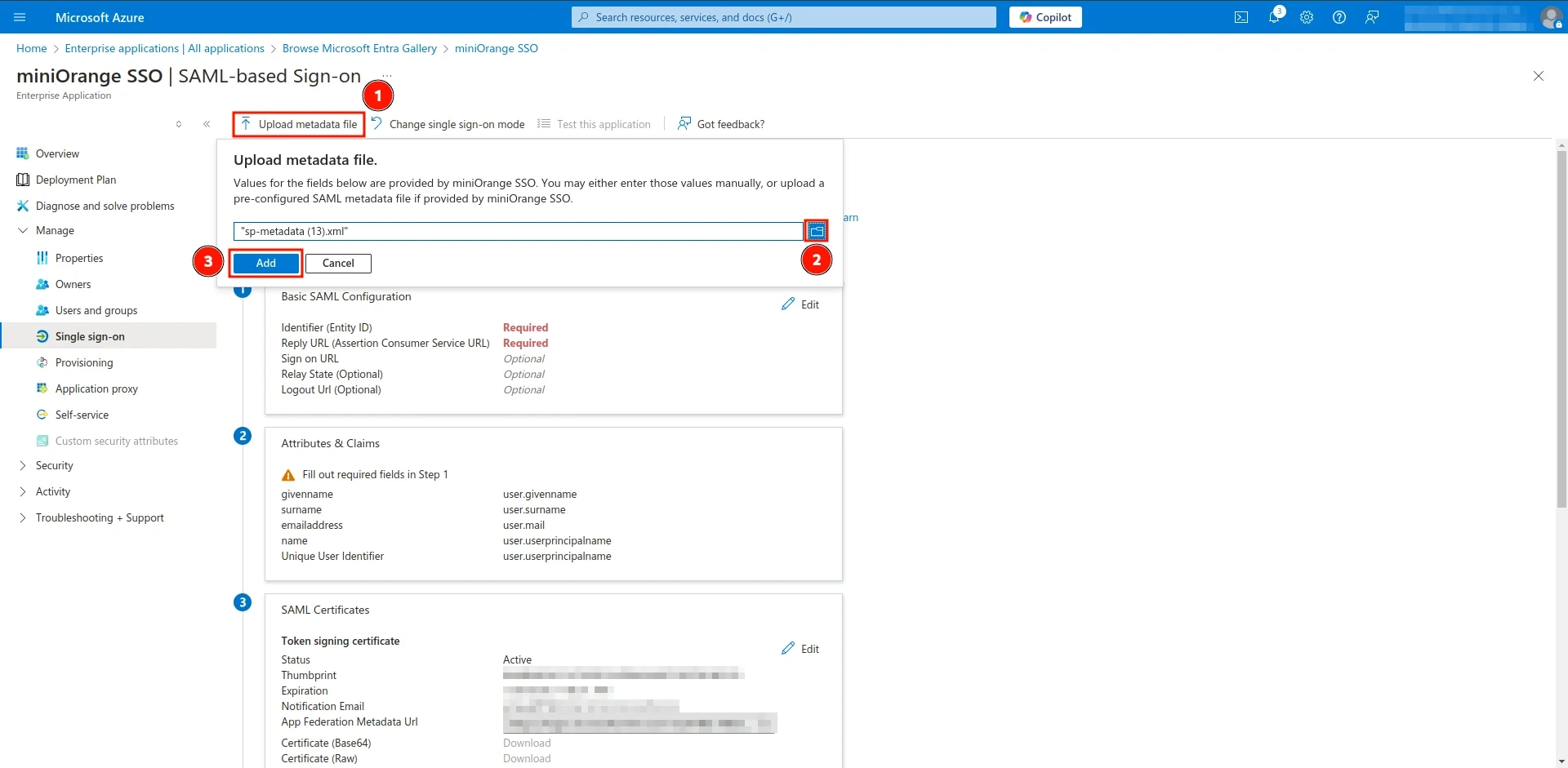Collapse the Manage section
Image resolution: width=1568 pixels, height=768 pixels.
23,230
